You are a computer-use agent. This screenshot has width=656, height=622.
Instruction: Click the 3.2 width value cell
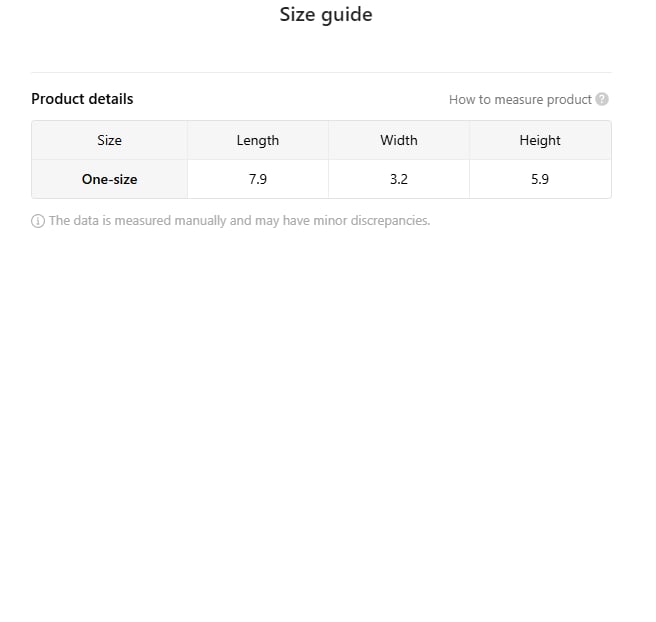(399, 180)
